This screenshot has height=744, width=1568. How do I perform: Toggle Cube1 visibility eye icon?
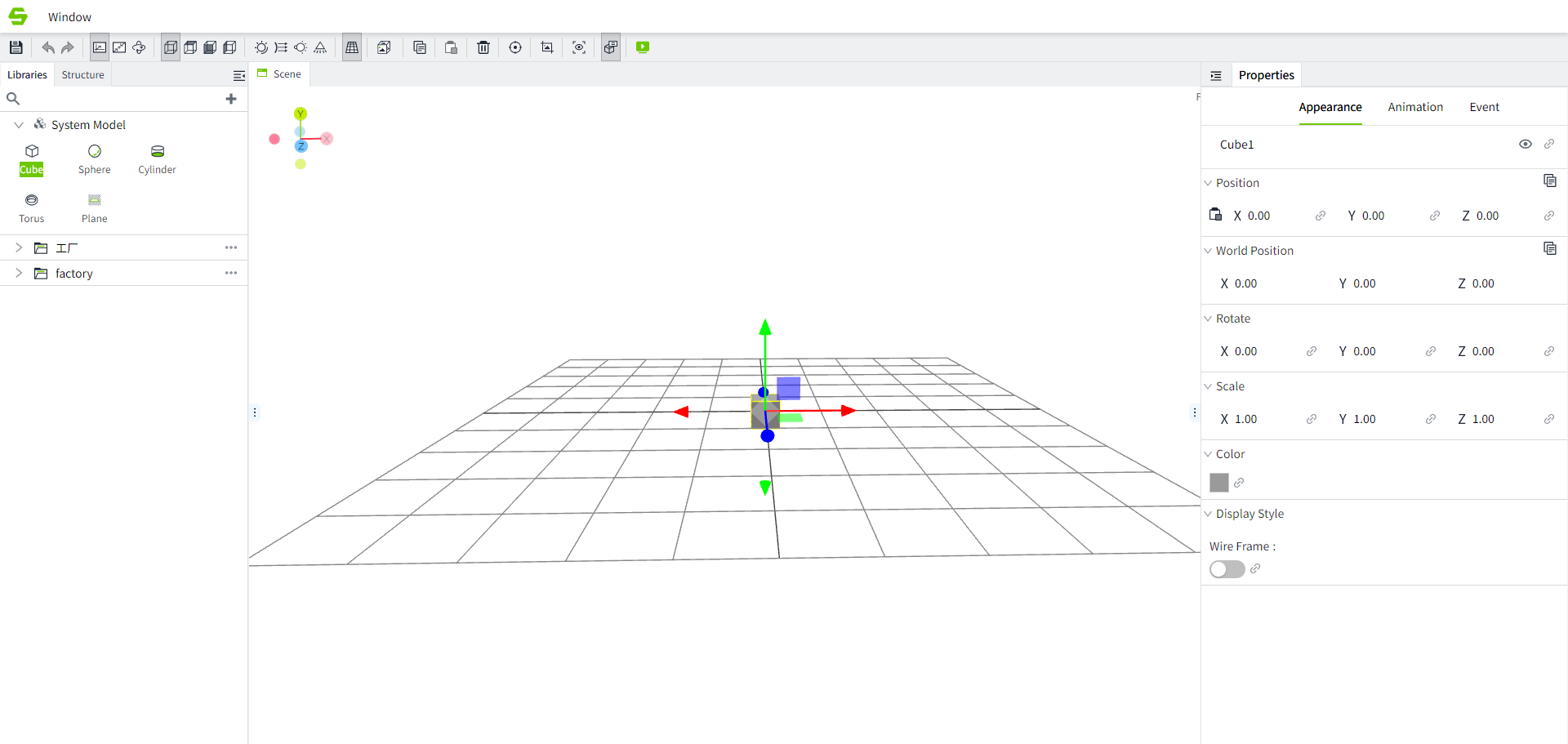tap(1525, 145)
